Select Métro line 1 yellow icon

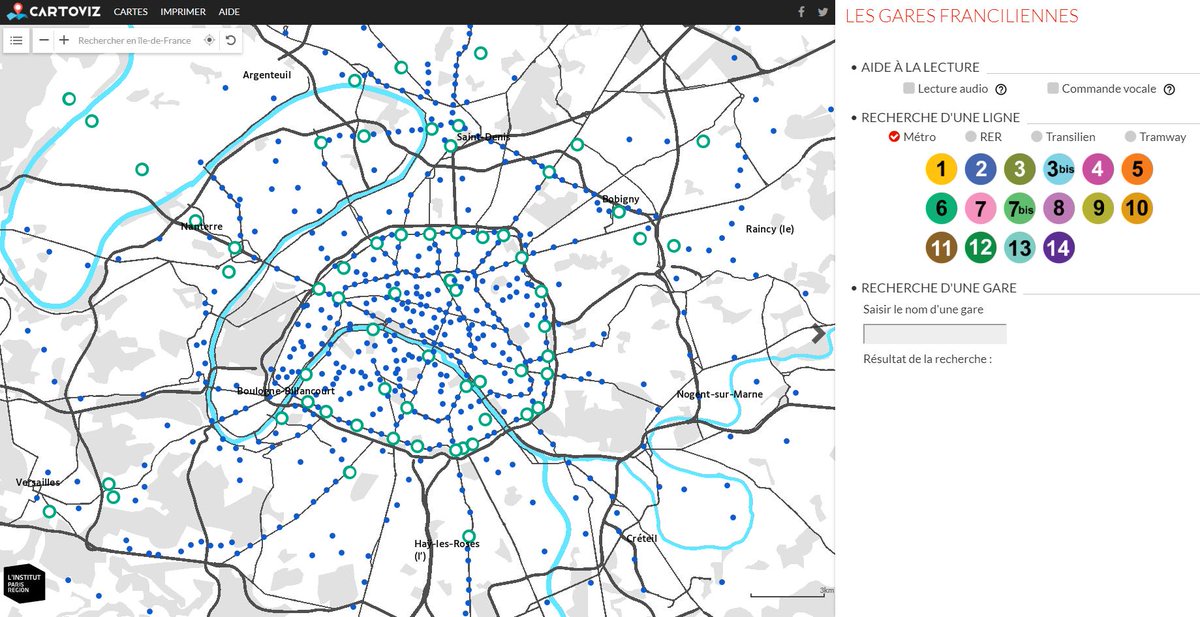coord(940,169)
